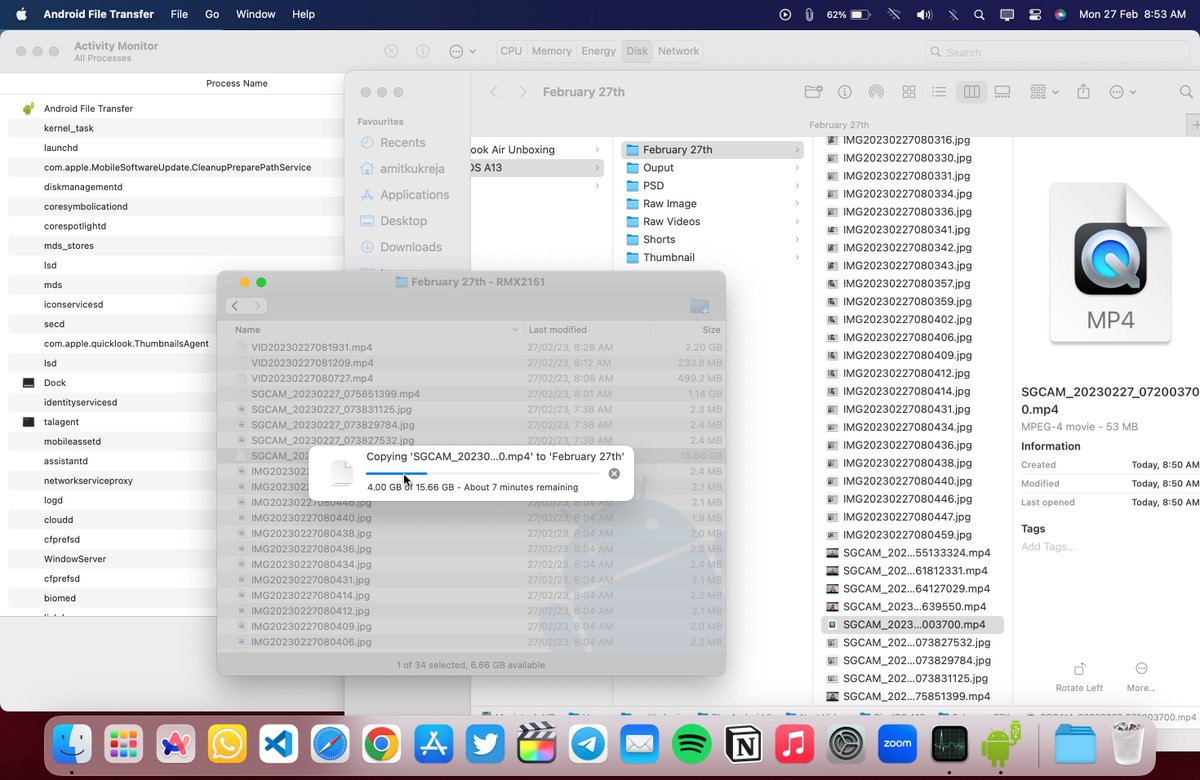Screen dimensions: 1200x780
Task: Click Finder Get Info toolbar icon
Action: click(x=845, y=92)
